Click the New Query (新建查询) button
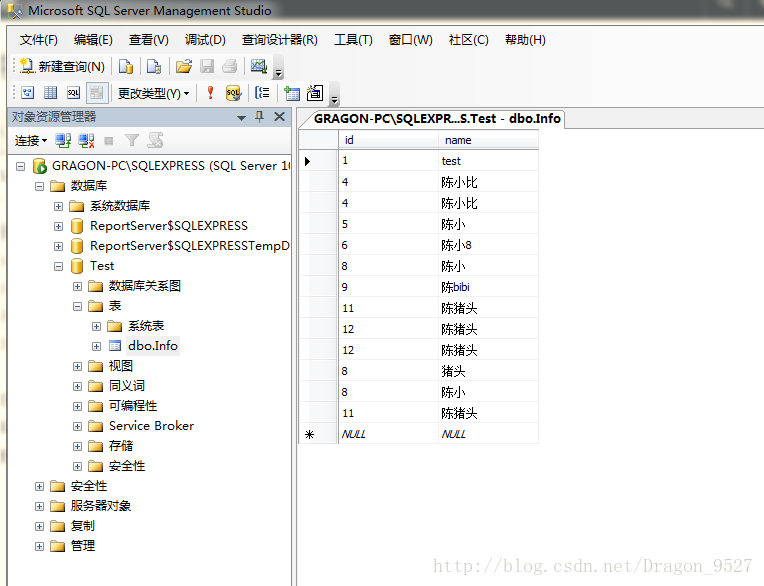This screenshot has width=764, height=586. [x=62, y=66]
